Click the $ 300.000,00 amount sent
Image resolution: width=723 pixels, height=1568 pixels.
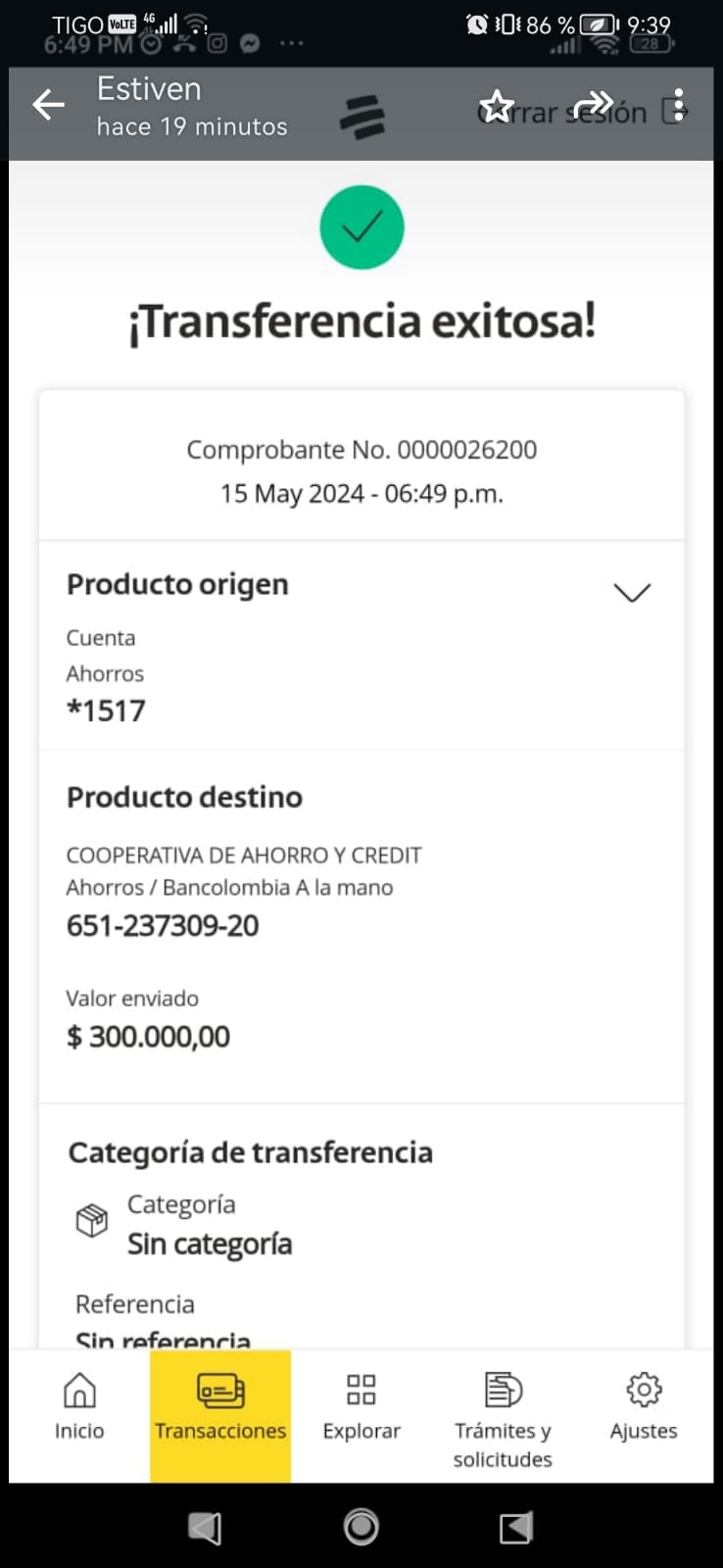pyautogui.click(x=148, y=1037)
